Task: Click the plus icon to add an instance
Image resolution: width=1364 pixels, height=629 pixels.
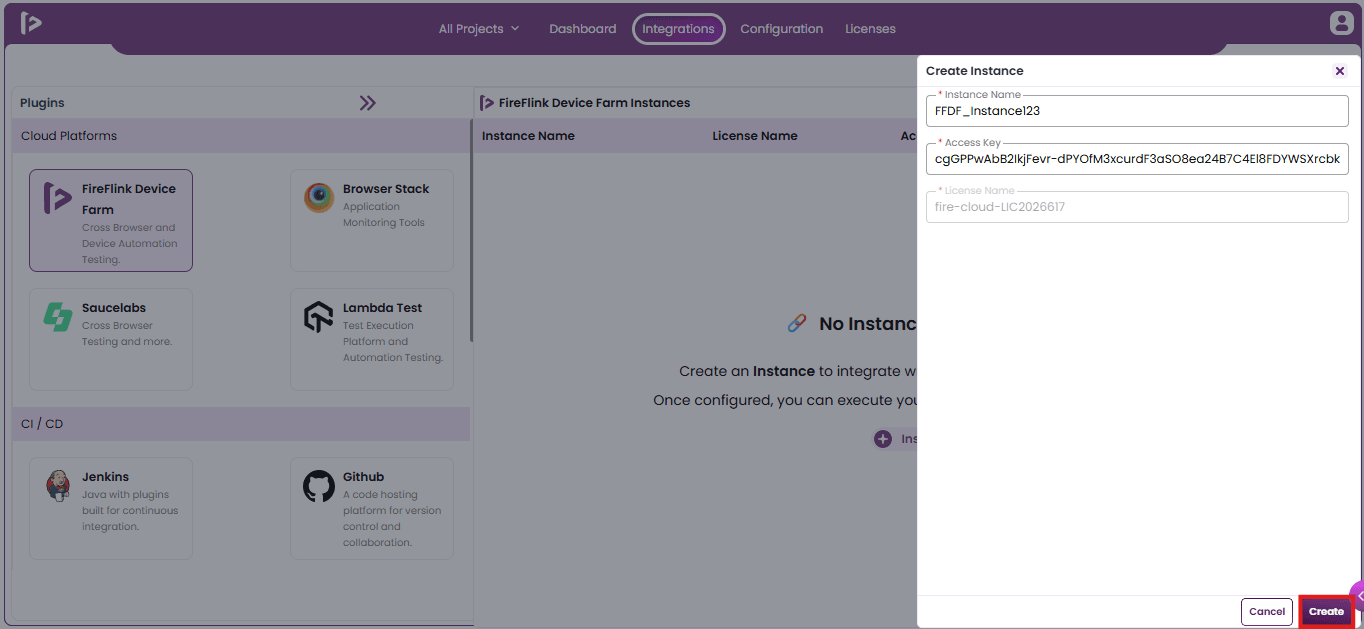Action: [x=883, y=439]
